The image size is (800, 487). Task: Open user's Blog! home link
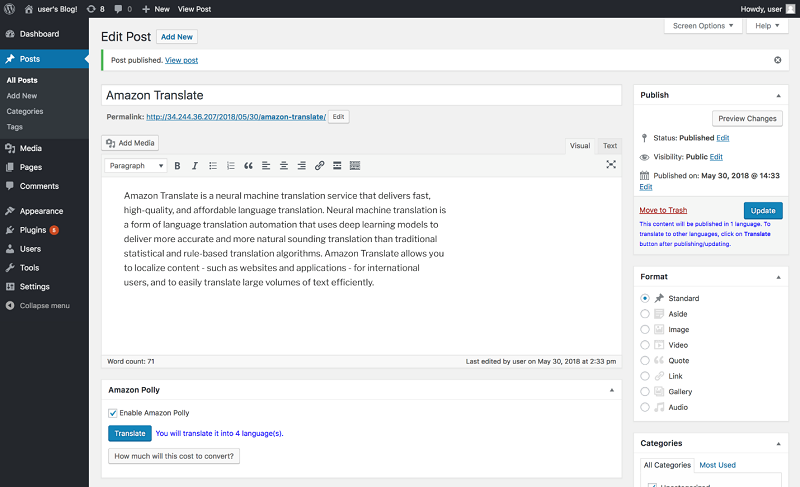click(x=51, y=9)
